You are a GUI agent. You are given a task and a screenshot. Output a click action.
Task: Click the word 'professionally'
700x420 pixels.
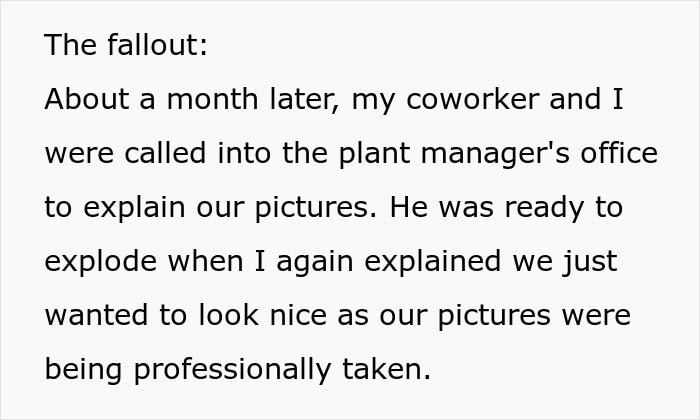(x=233, y=371)
